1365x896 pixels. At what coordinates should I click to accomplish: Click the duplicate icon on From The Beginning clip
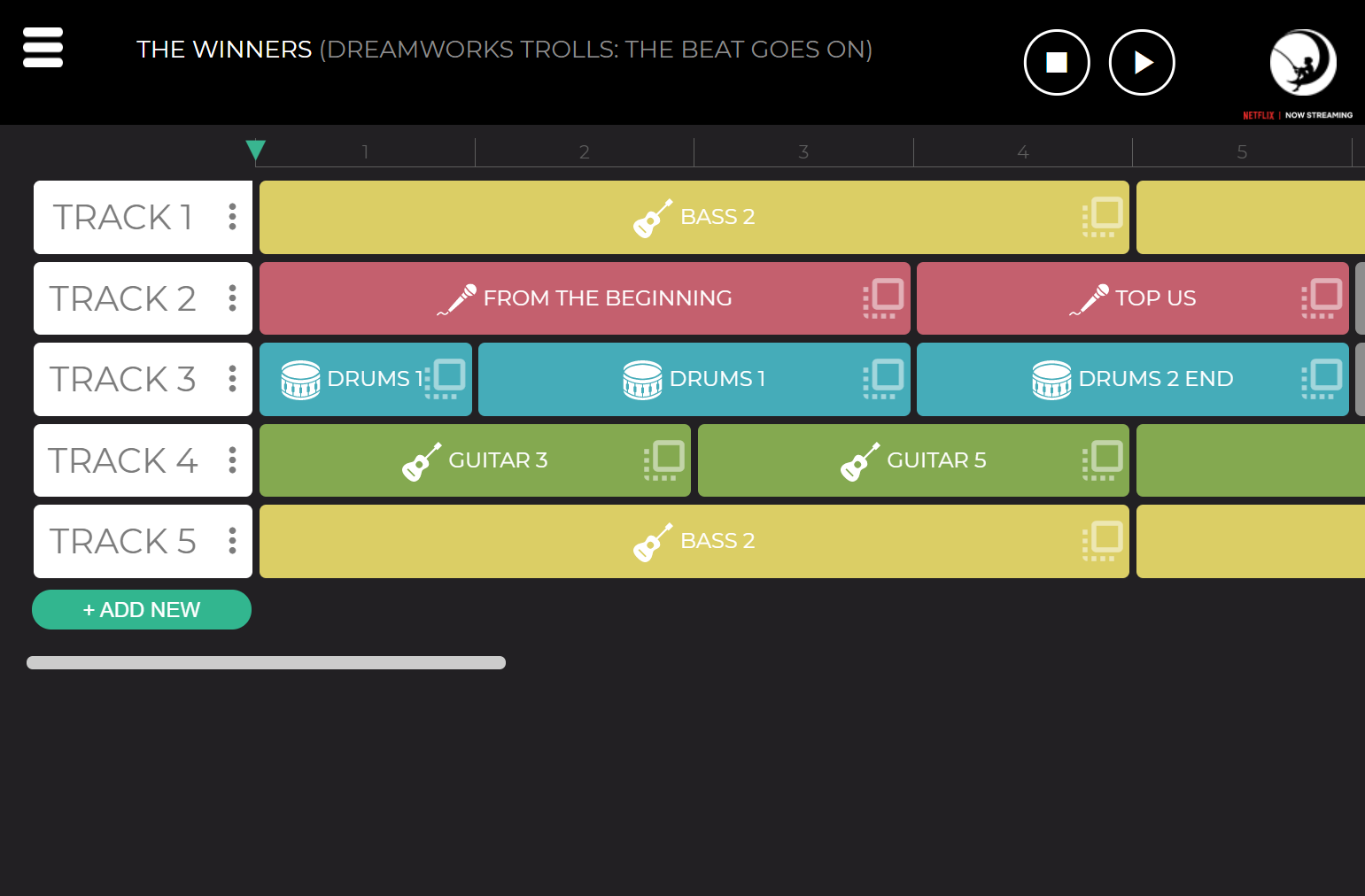tap(883, 298)
